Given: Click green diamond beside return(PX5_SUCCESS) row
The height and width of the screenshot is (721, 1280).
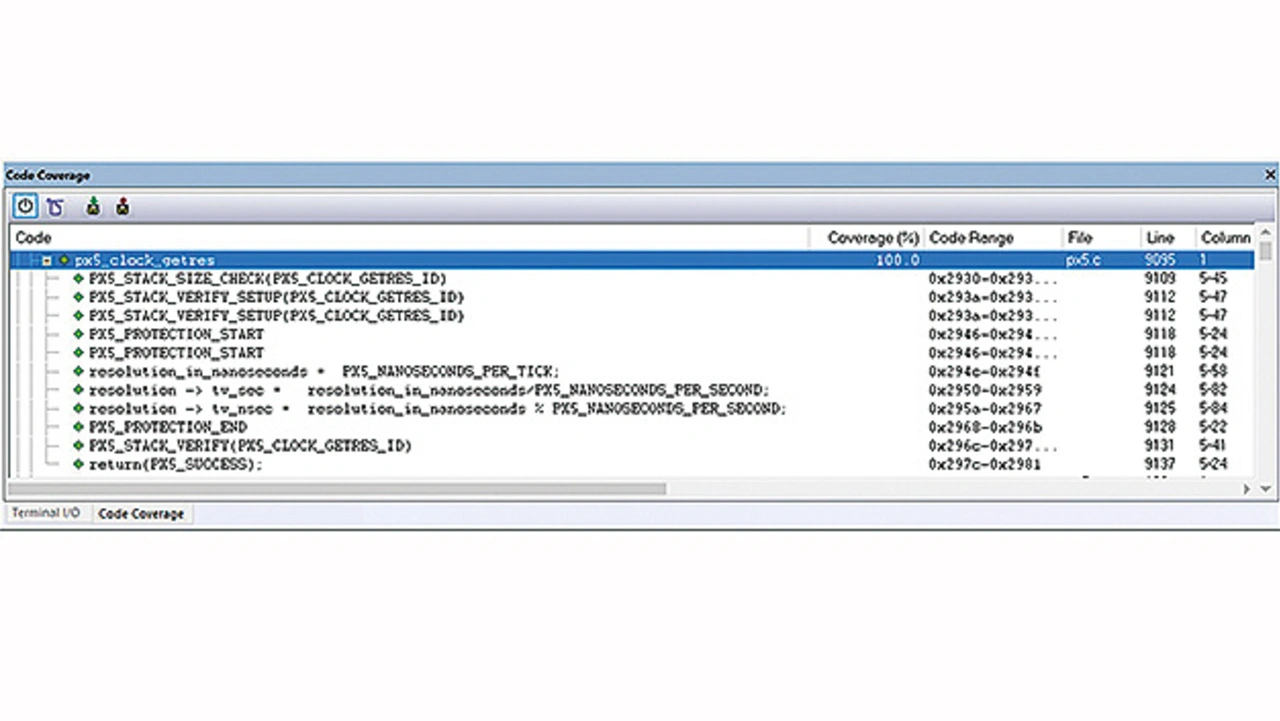Looking at the screenshot, I should pyautogui.click(x=79, y=465).
